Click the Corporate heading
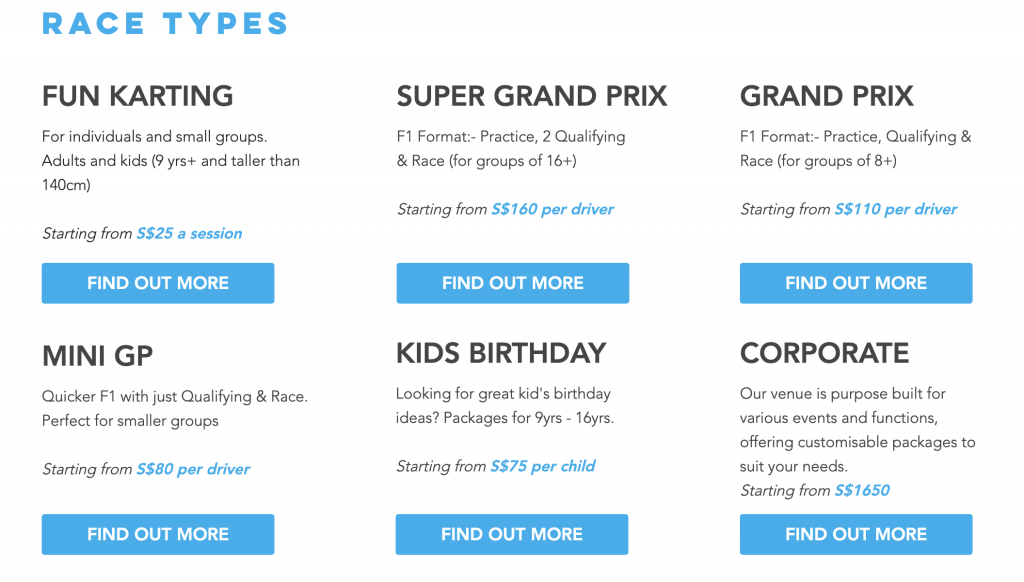Image resolution: width=1024 pixels, height=582 pixels. click(x=824, y=353)
